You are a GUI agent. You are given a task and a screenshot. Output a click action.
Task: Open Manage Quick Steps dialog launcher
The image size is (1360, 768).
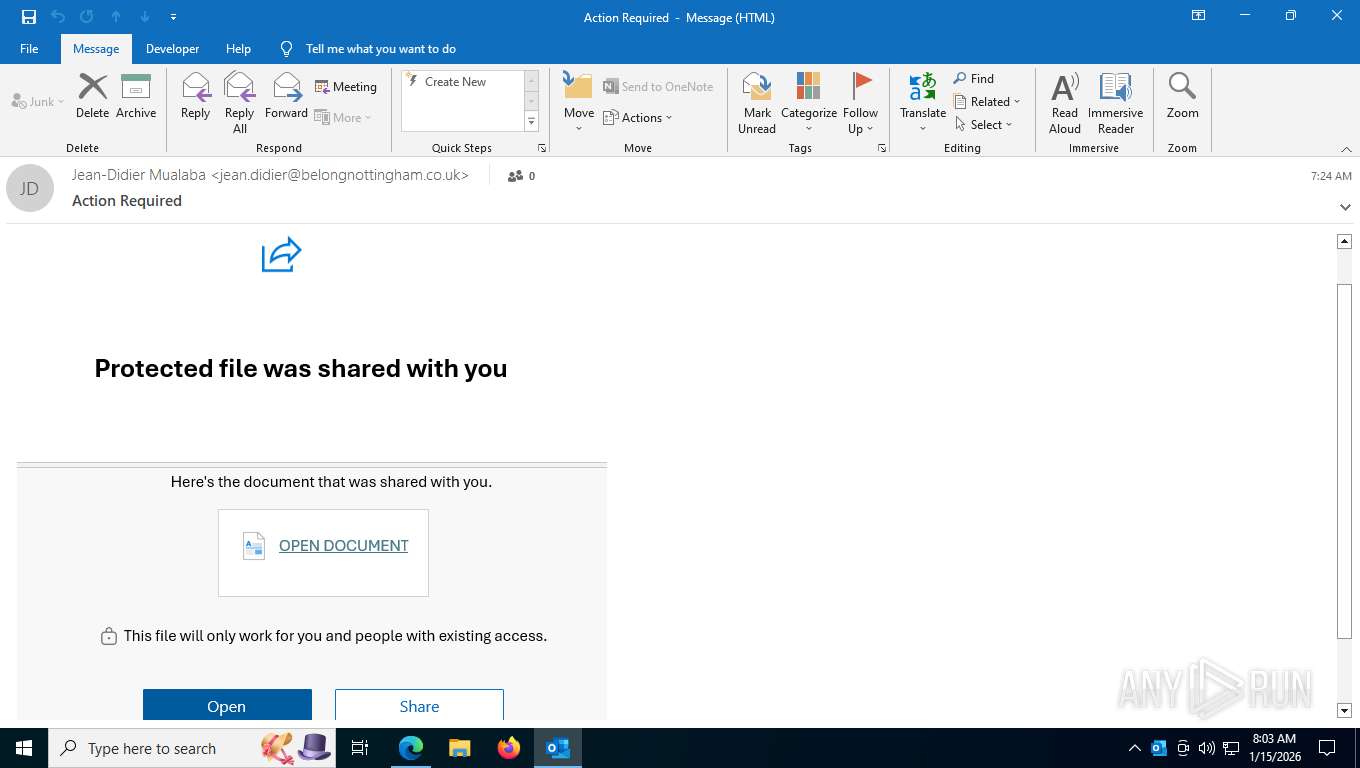[542, 148]
